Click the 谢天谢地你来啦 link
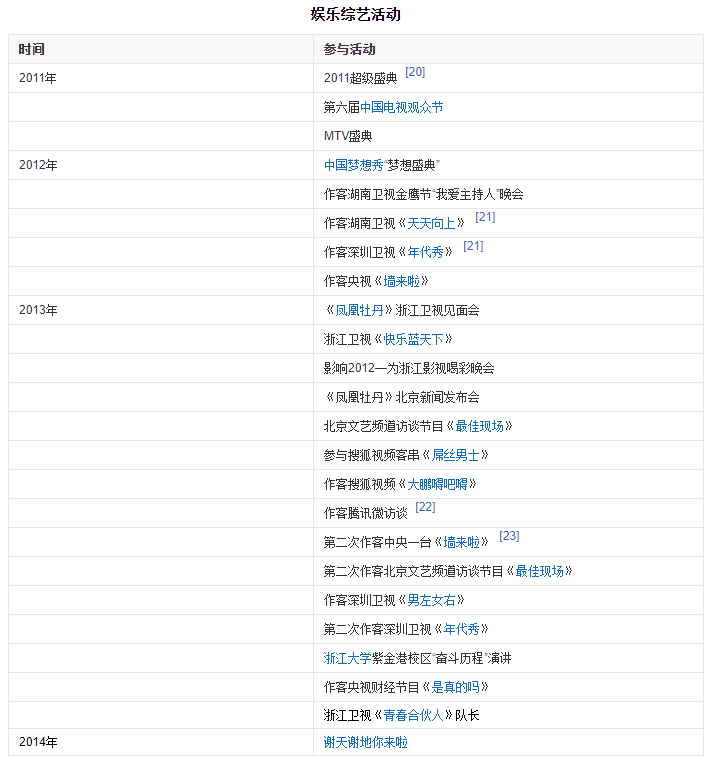The width and height of the screenshot is (720, 765). [x=365, y=742]
